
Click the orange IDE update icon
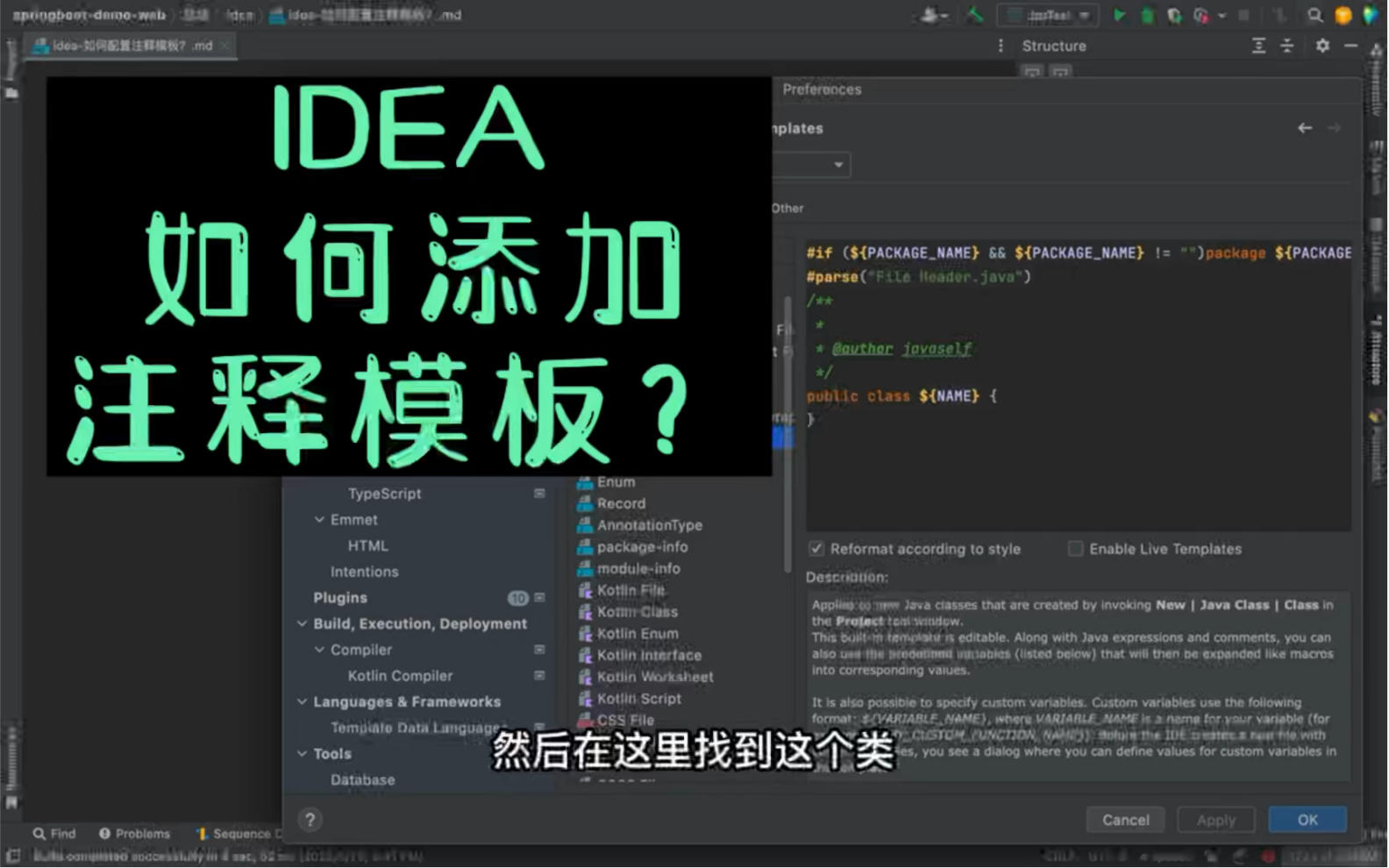click(x=1343, y=15)
